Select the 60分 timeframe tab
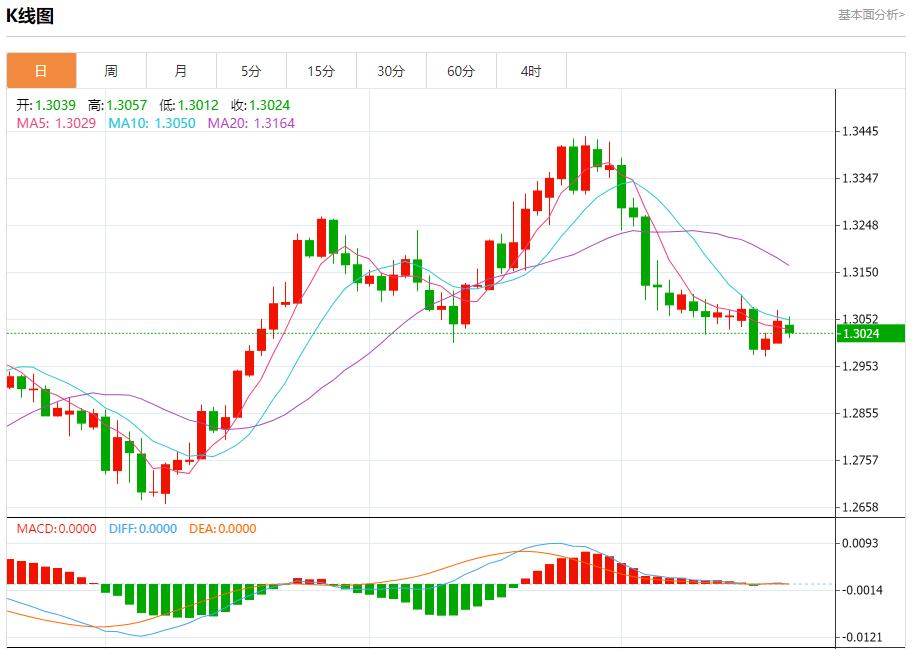The image size is (912, 649). [x=461, y=71]
